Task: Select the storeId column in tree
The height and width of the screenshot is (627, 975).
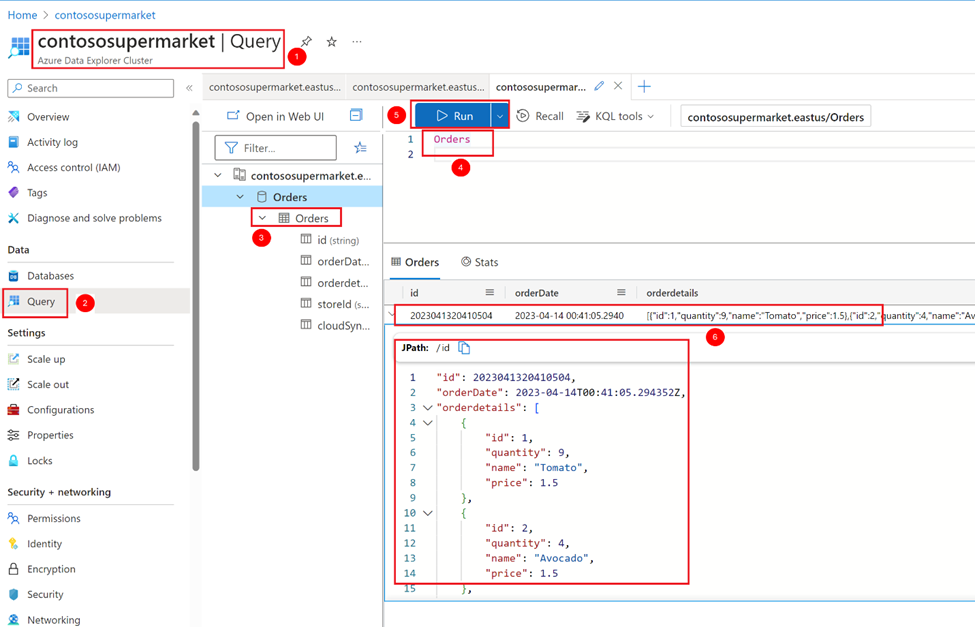Action: click(335, 304)
